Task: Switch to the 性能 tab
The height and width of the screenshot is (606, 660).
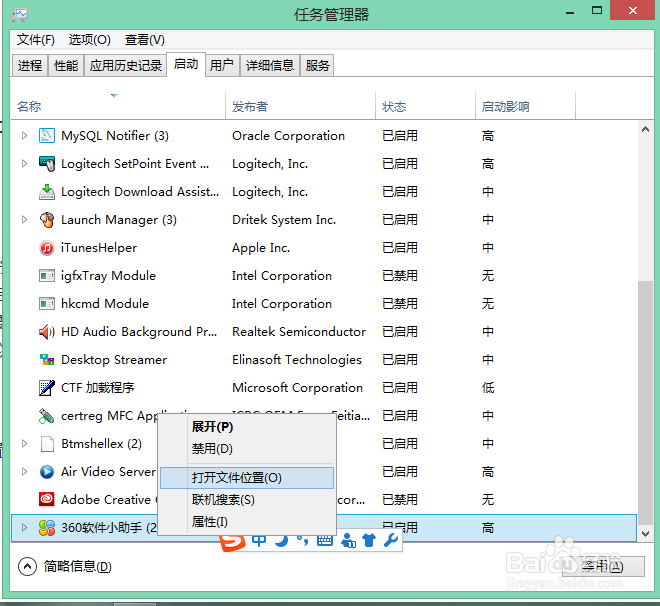Action: pos(66,66)
